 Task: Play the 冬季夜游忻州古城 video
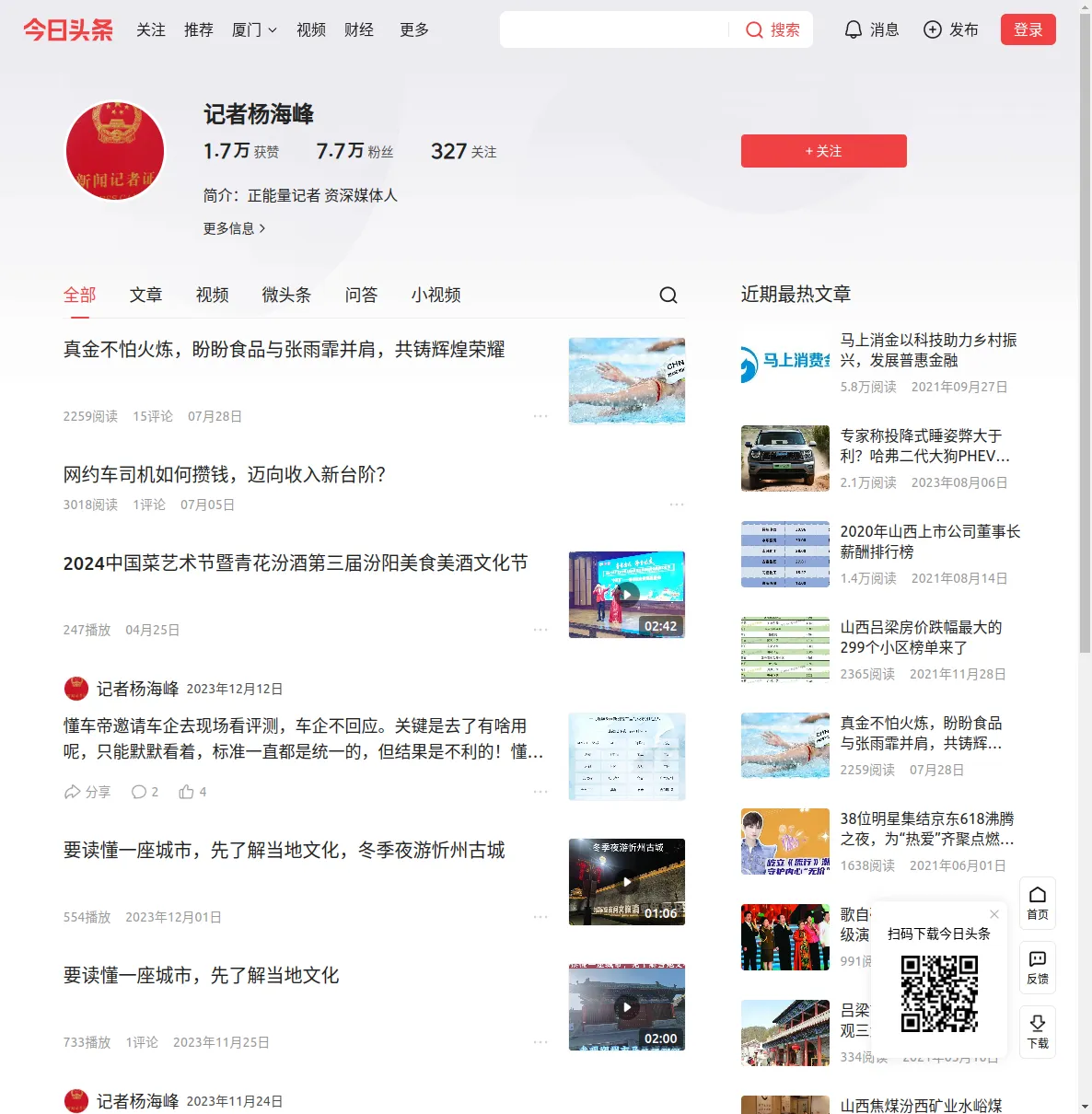[x=627, y=882]
